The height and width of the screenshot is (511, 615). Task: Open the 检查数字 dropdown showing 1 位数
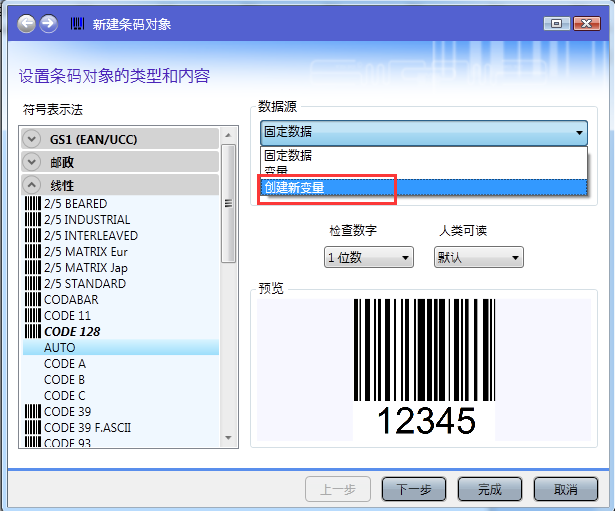click(x=369, y=257)
